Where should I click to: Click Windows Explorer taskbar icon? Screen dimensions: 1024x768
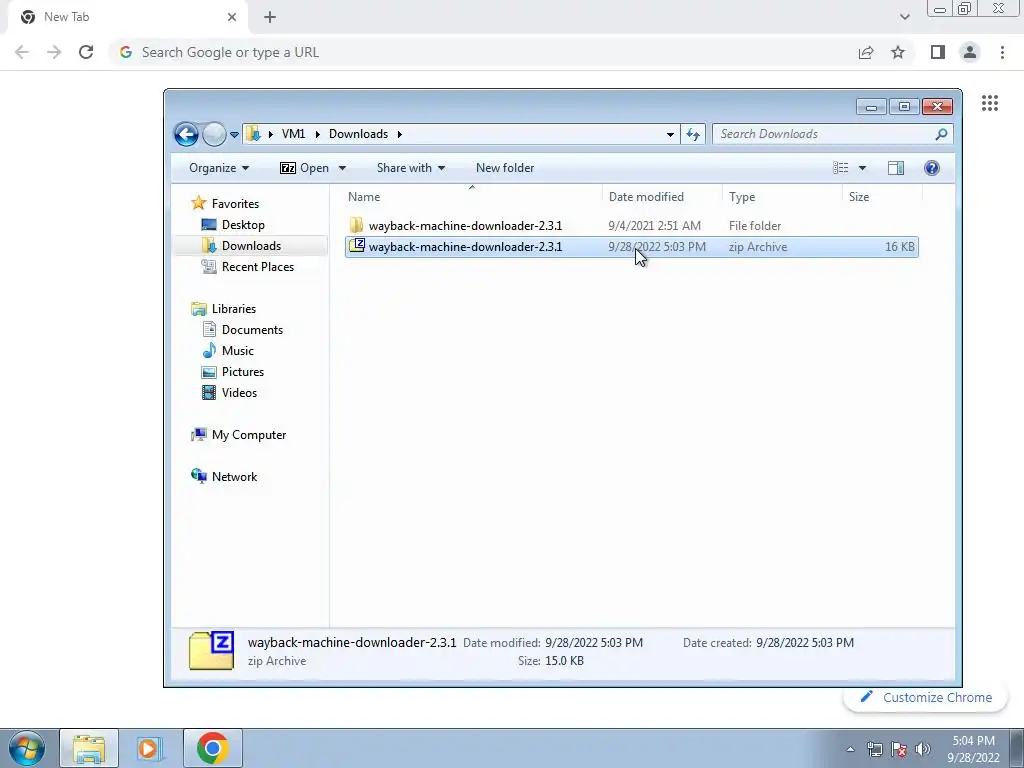[x=89, y=748]
